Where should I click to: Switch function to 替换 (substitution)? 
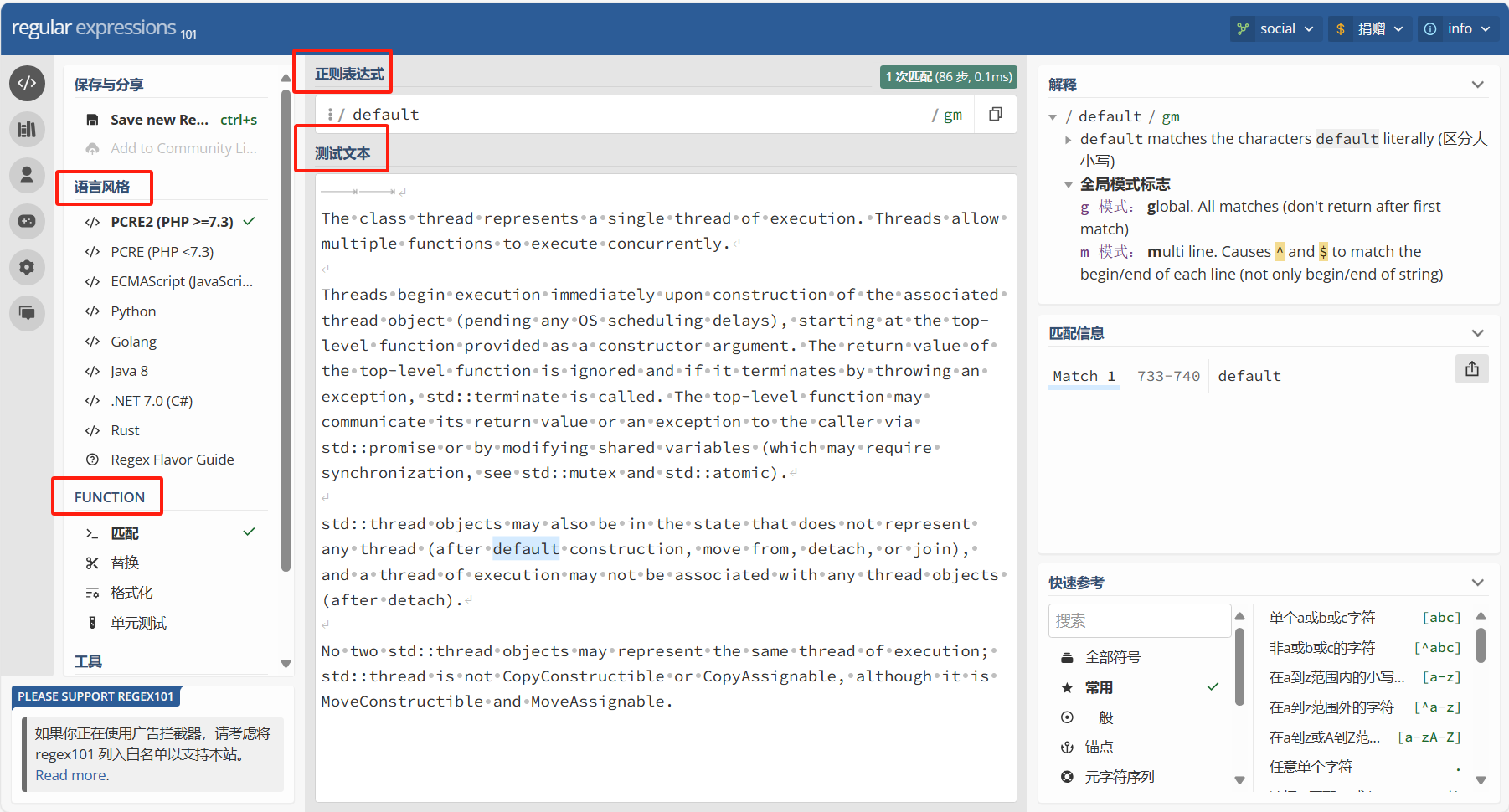coord(125,563)
